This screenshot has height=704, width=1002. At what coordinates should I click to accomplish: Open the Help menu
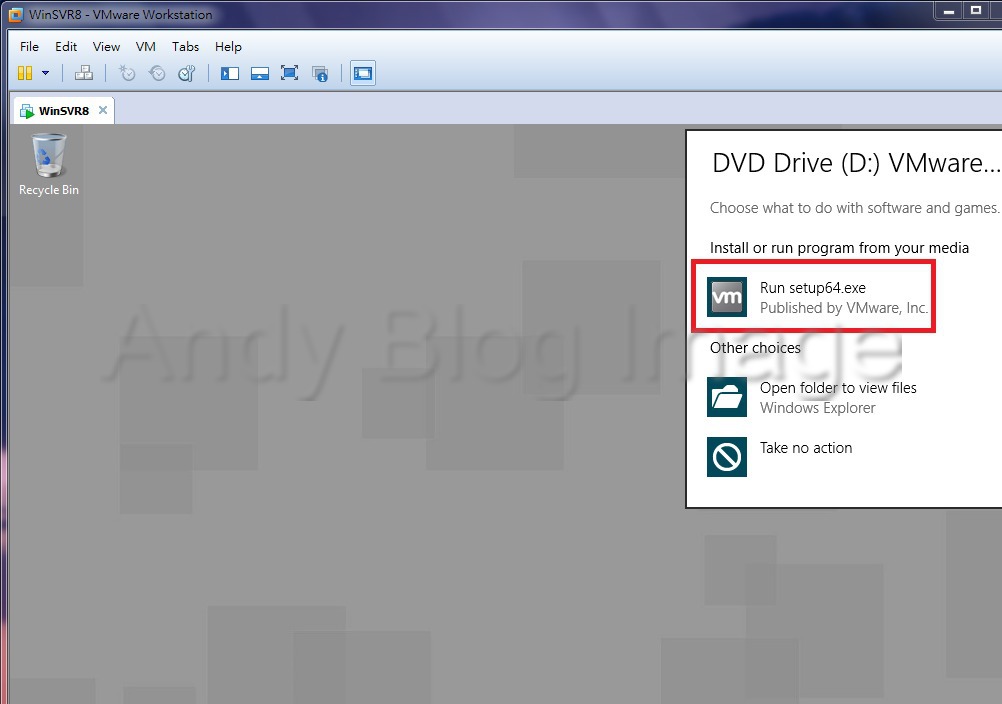point(228,47)
